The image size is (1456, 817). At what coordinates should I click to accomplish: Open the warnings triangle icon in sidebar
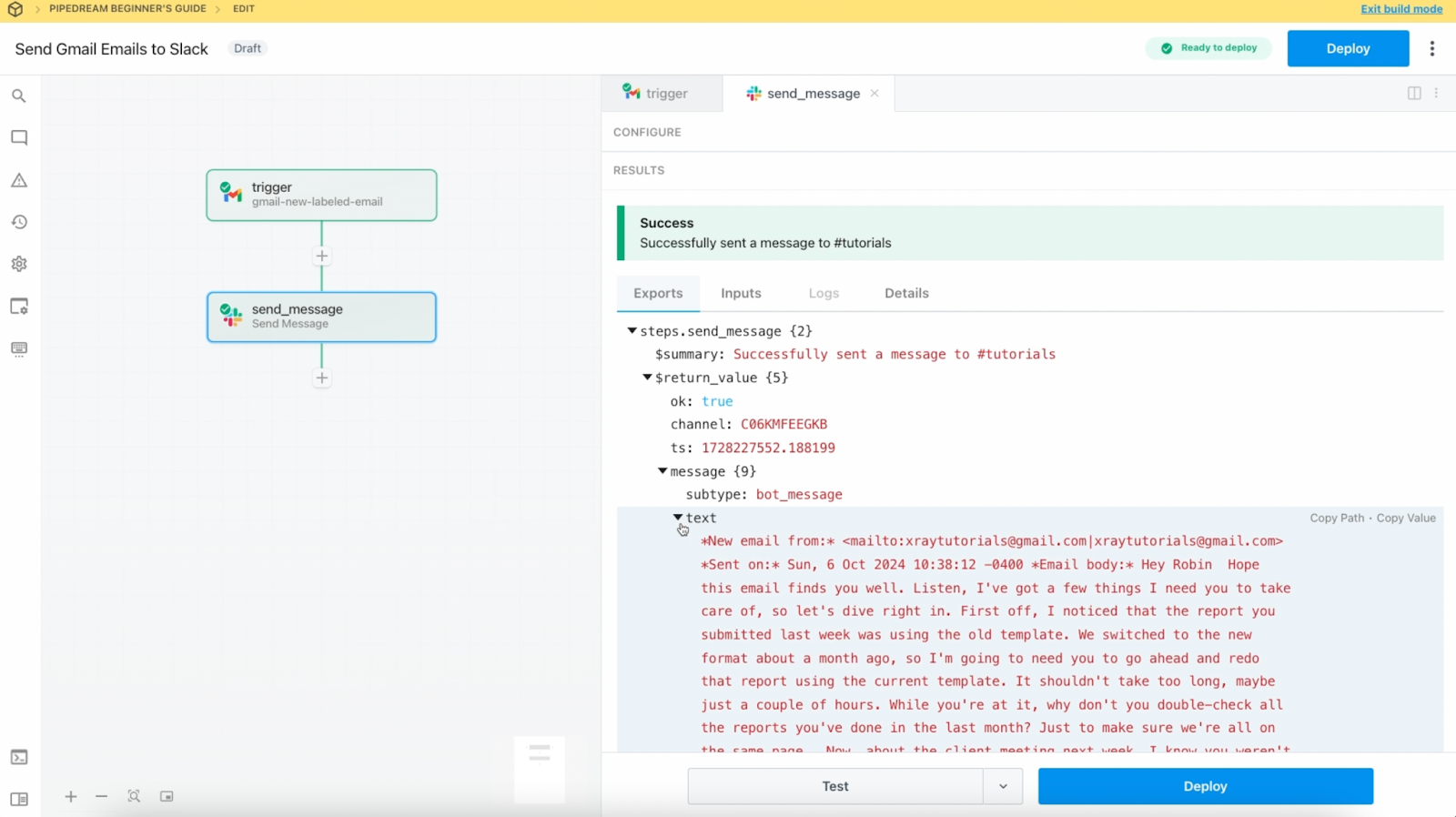[x=19, y=180]
